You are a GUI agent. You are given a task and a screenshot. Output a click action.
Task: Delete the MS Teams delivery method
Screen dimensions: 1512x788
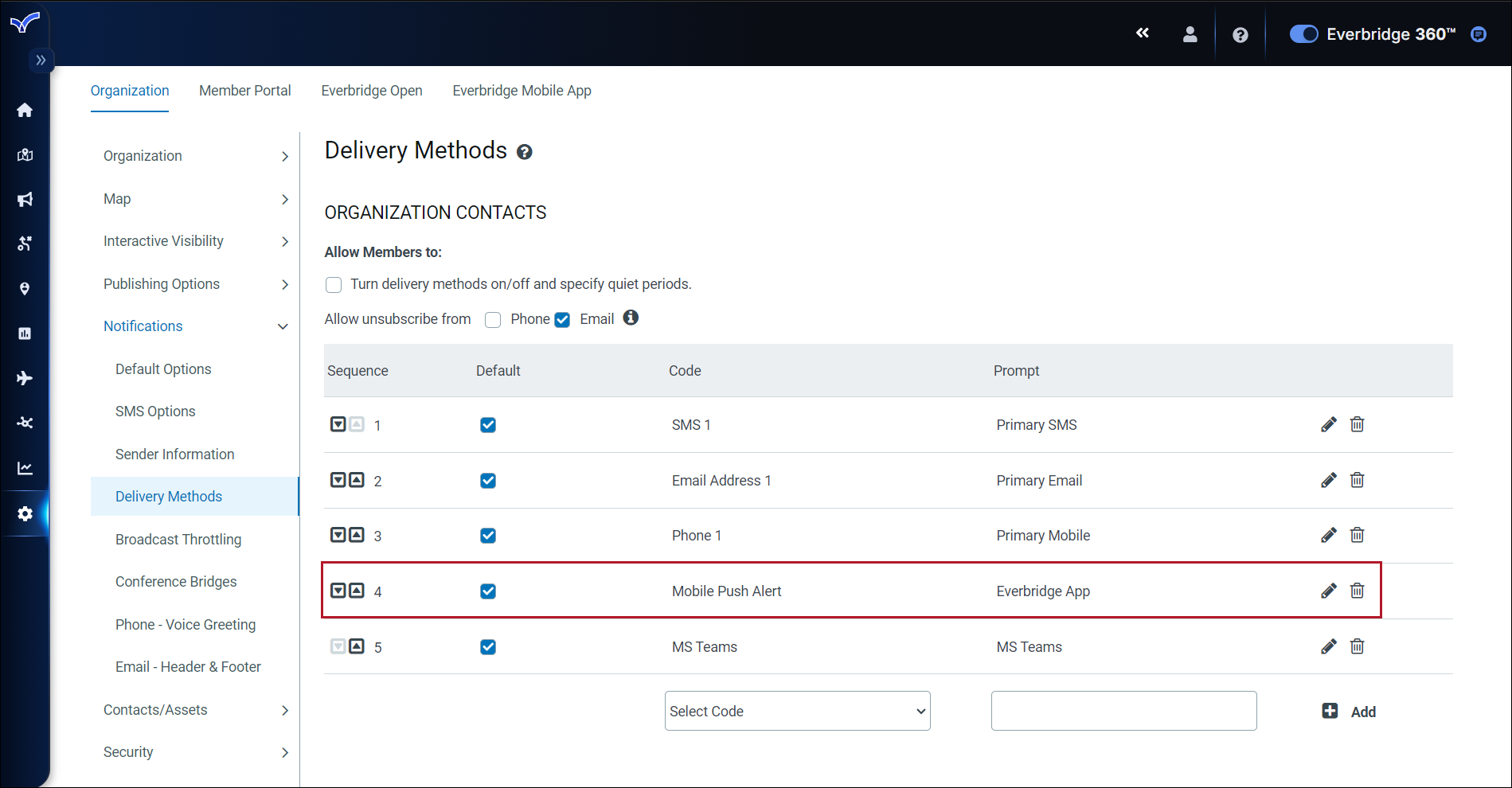[x=1357, y=646]
